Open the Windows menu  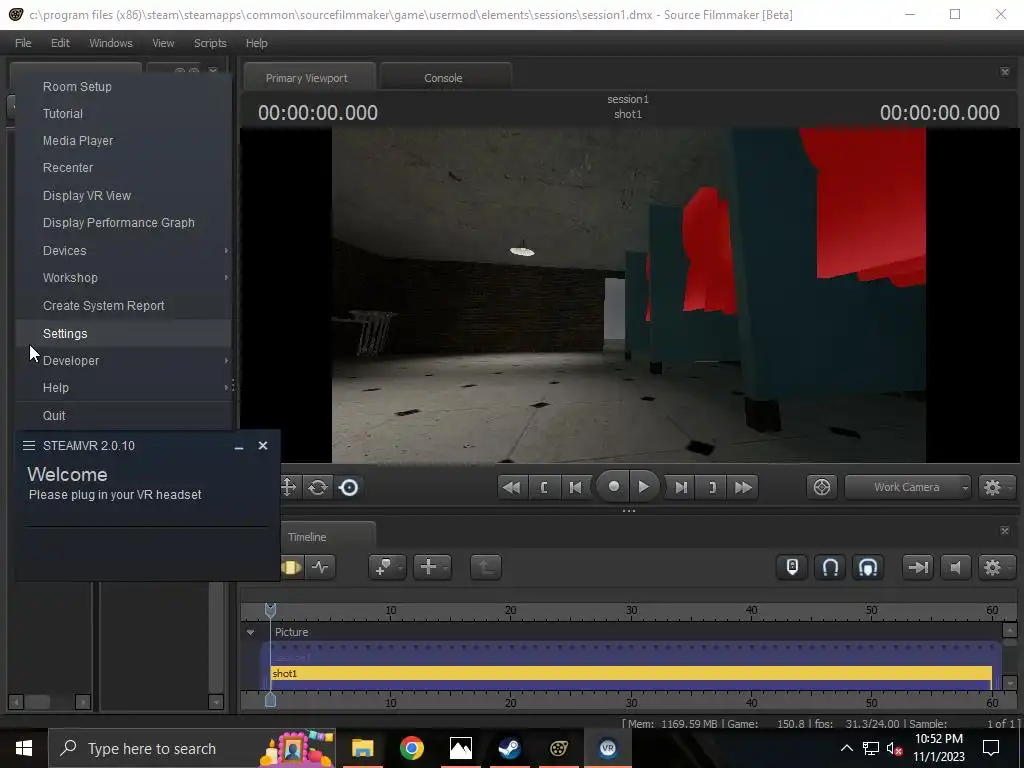pos(110,43)
